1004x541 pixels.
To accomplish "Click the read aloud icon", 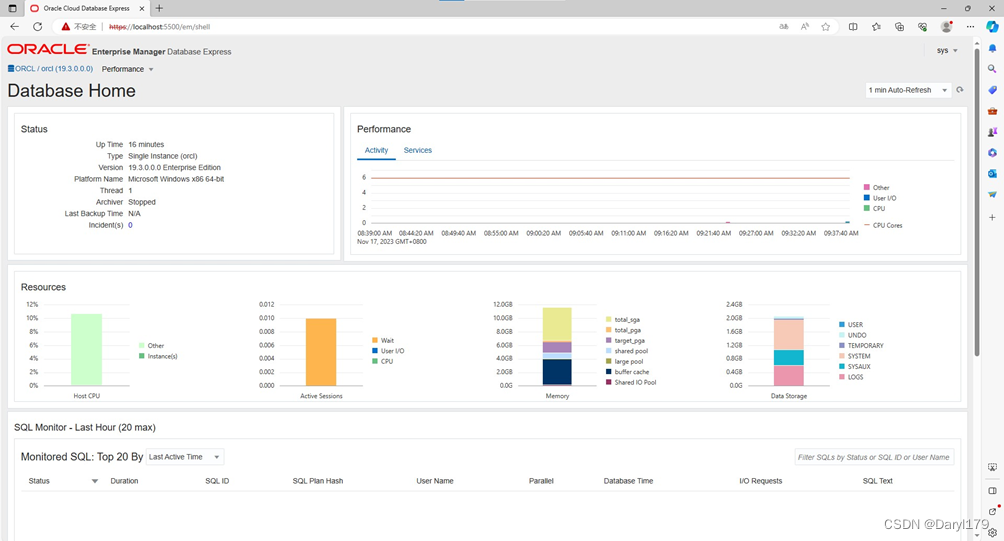I will (x=805, y=27).
